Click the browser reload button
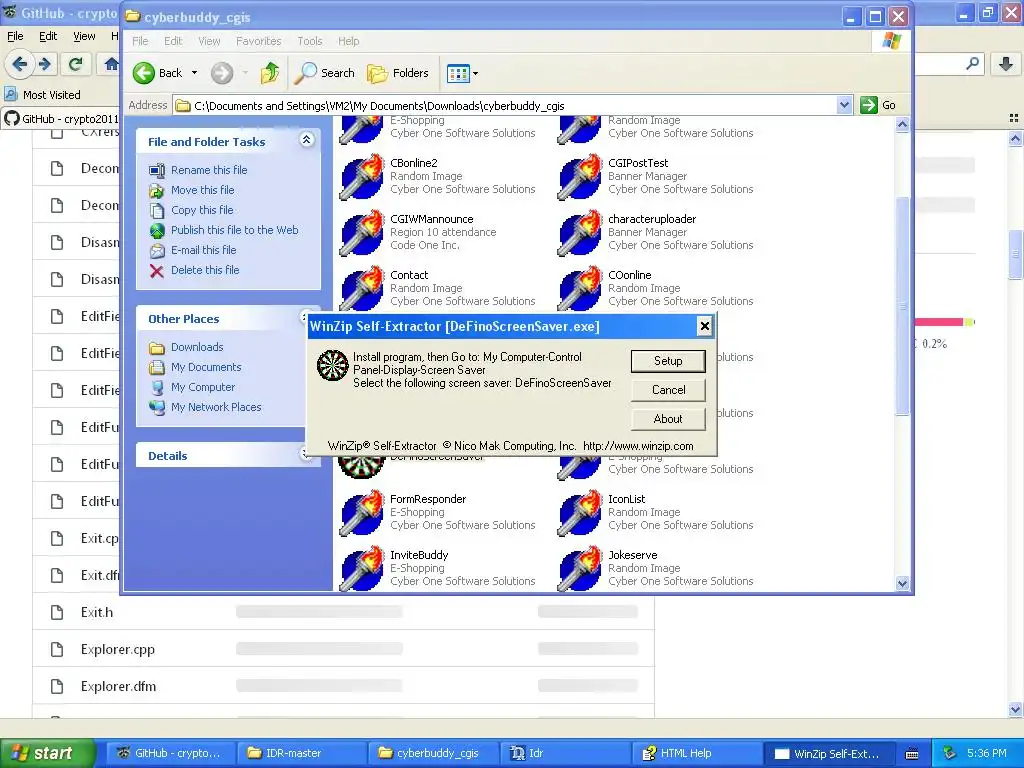1024x768 pixels. coord(76,64)
